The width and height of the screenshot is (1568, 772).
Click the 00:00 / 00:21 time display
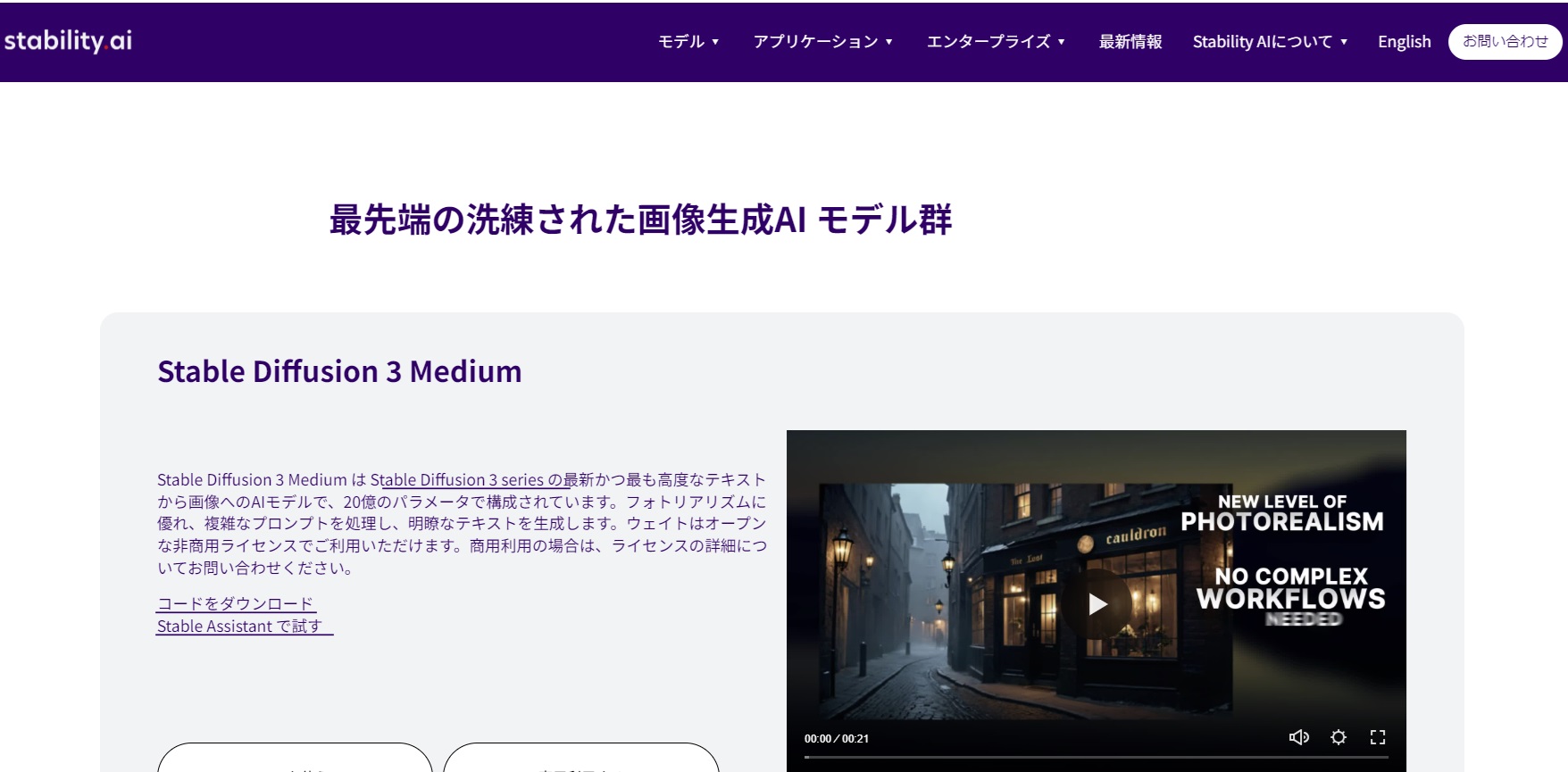click(x=837, y=739)
